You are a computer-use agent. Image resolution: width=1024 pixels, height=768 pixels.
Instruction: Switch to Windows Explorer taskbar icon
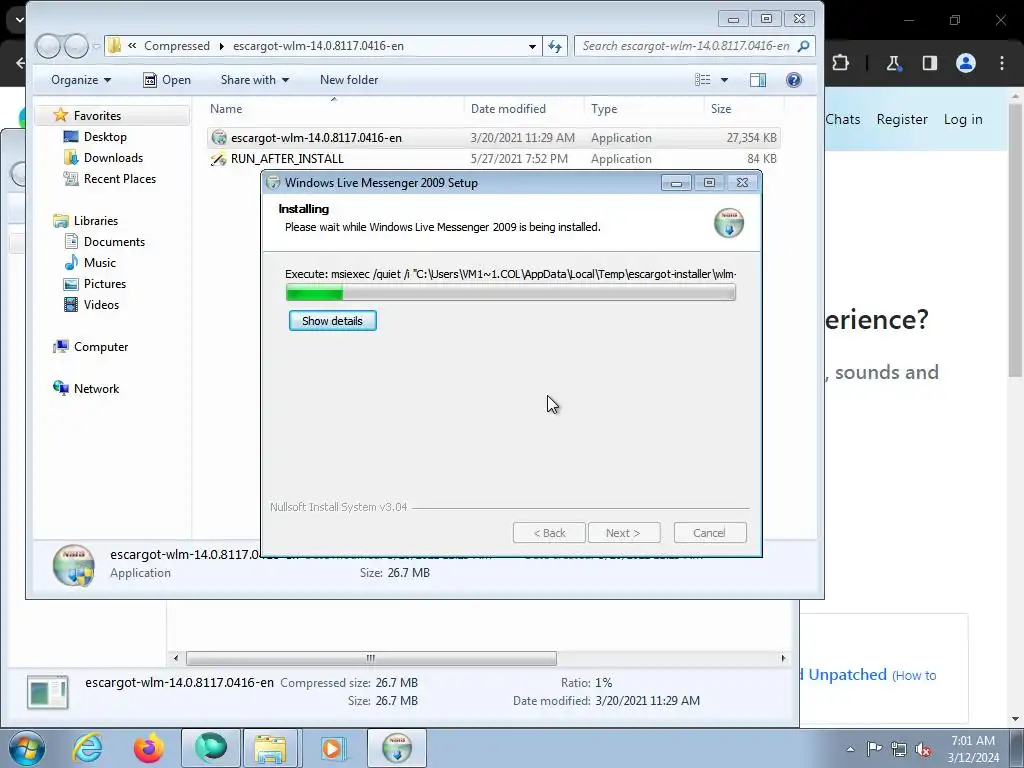tap(270, 748)
